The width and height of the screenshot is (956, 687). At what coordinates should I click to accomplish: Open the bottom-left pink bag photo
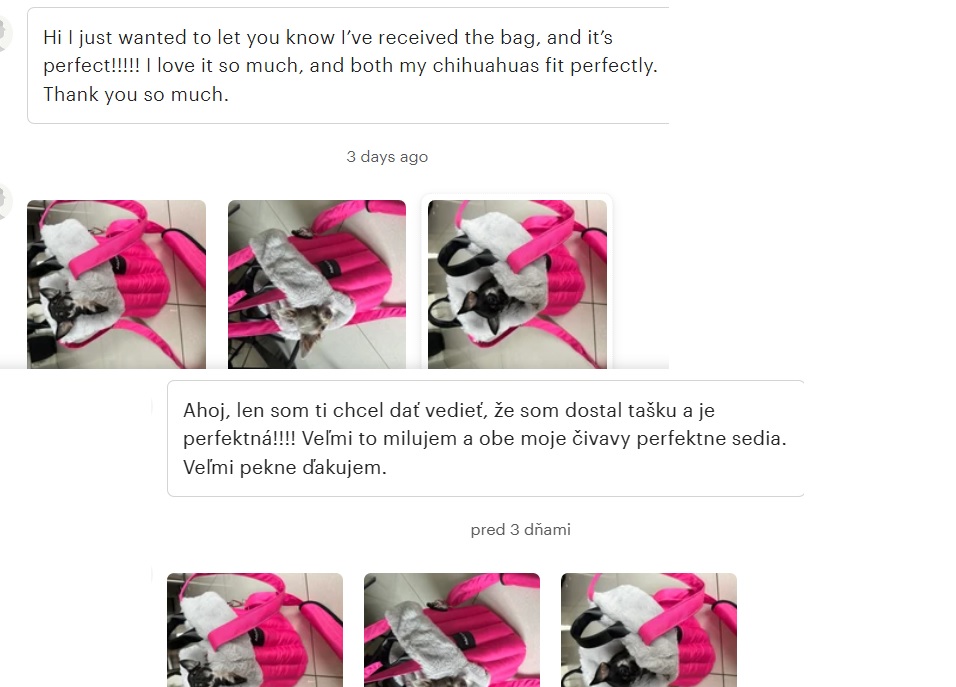[x=255, y=630]
